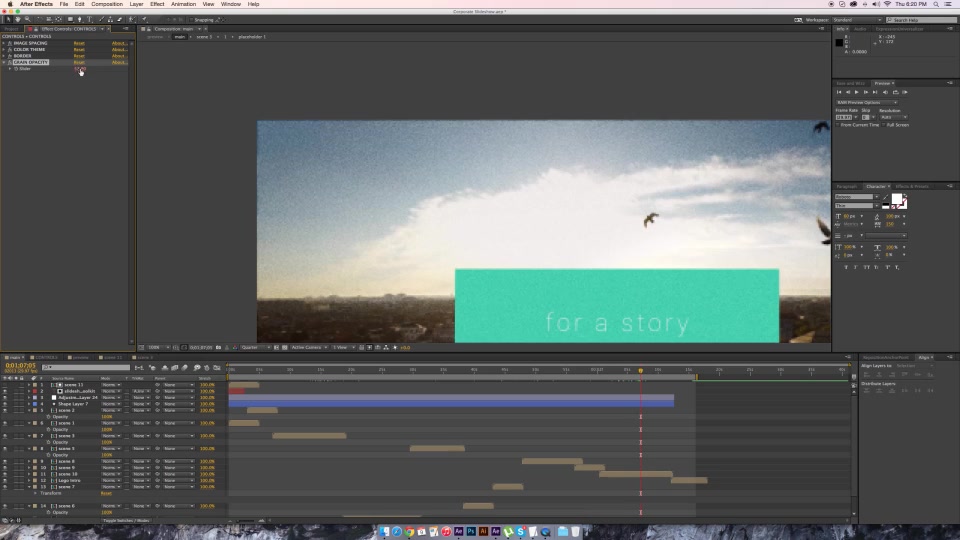Select the Puppet Pin tool
The height and width of the screenshot is (540, 960).
coord(144,20)
